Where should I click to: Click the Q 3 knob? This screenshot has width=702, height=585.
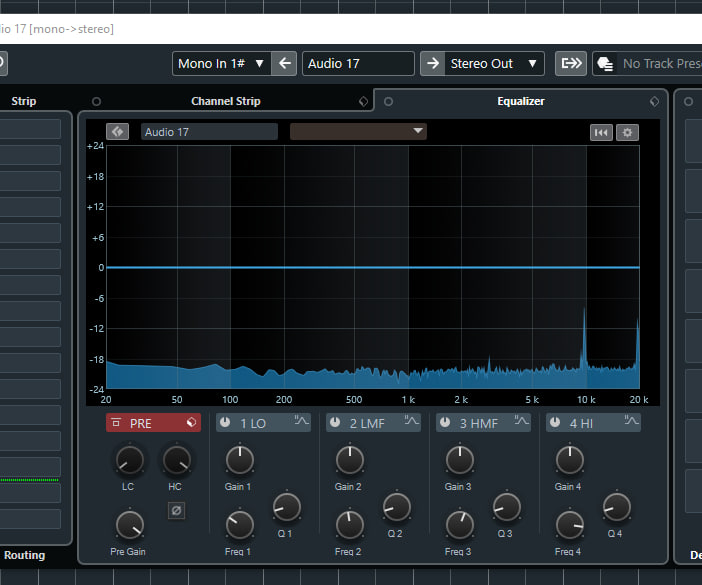click(x=506, y=507)
